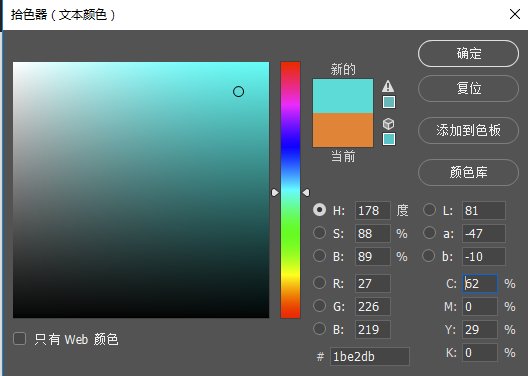Click the 当前 label below the preview

343,157
